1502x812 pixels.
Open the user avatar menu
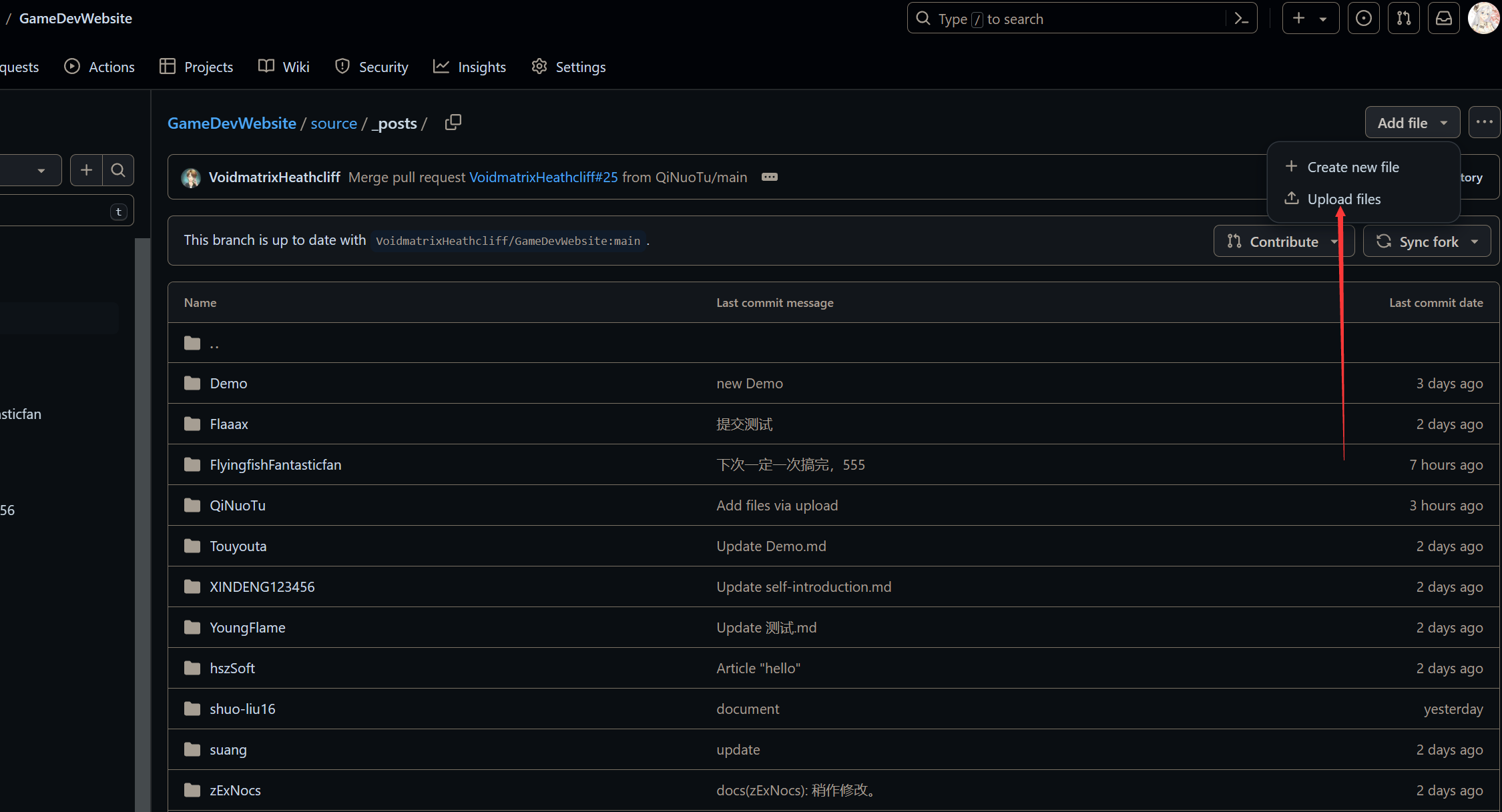[1483, 18]
